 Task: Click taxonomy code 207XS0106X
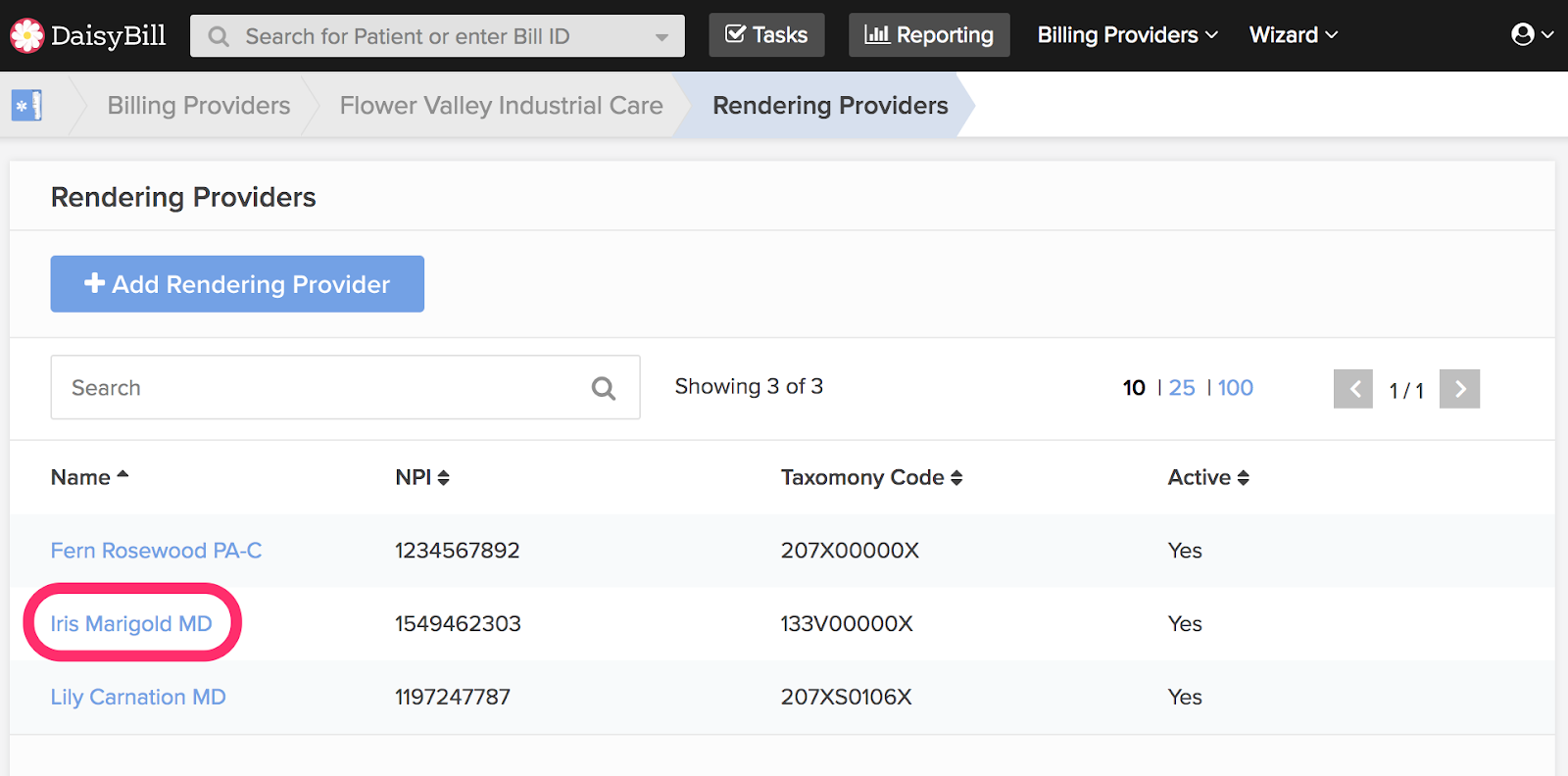point(846,698)
